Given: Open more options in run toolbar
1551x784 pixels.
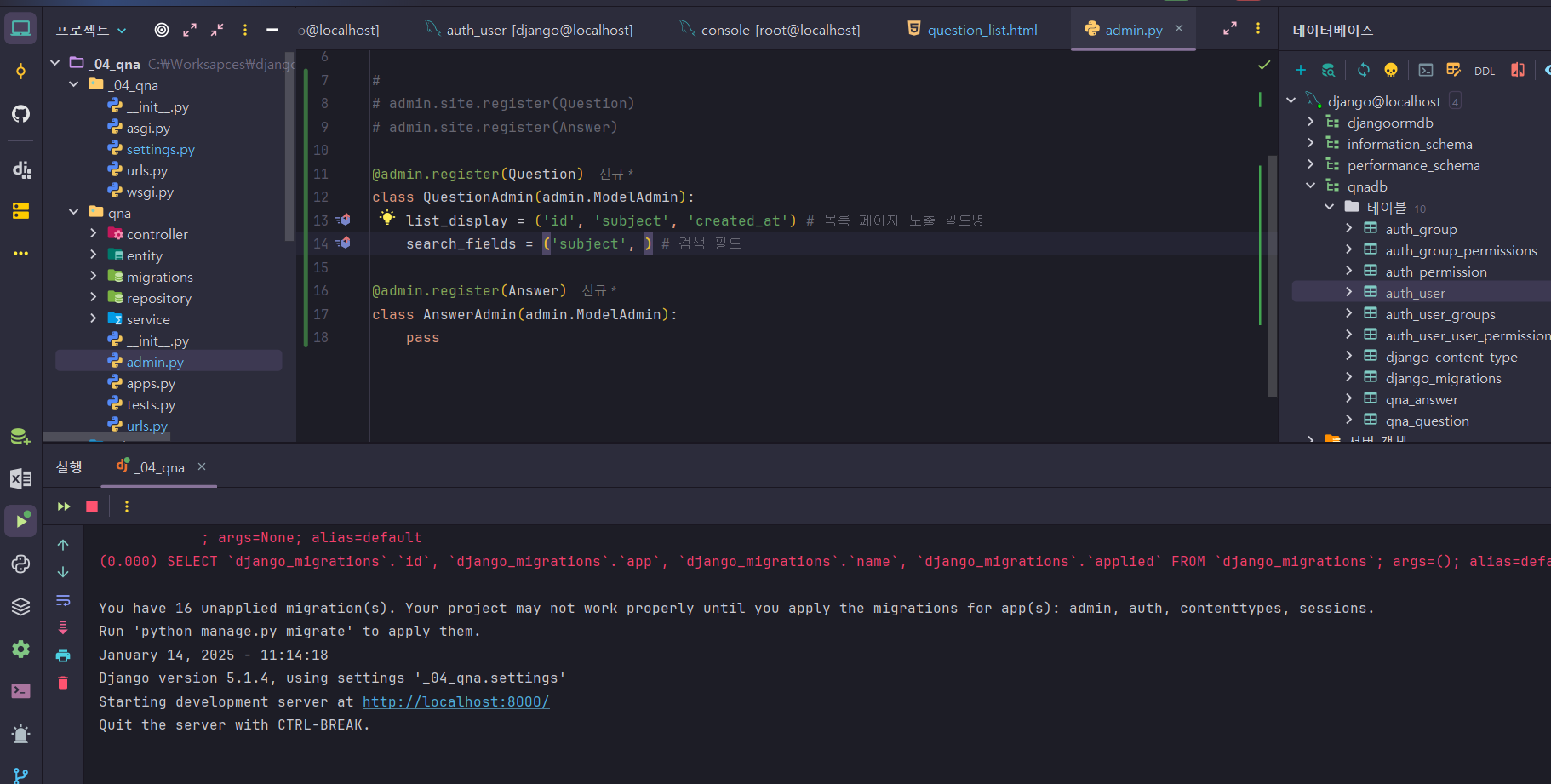Looking at the screenshot, I should (x=127, y=506).
